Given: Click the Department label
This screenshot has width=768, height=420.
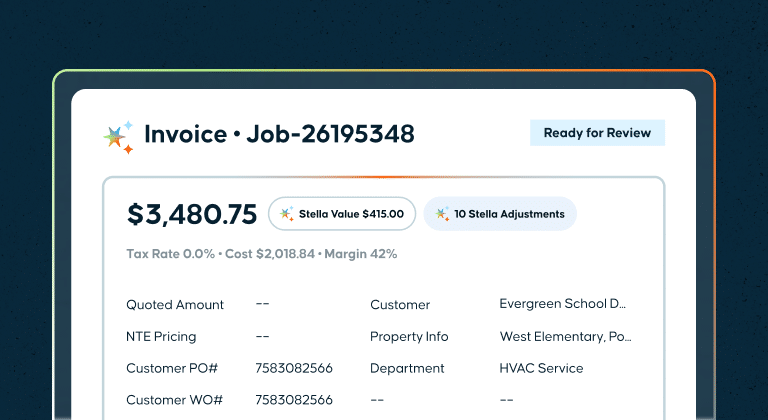Looking at the screenshot, I should tap(407, 369).
